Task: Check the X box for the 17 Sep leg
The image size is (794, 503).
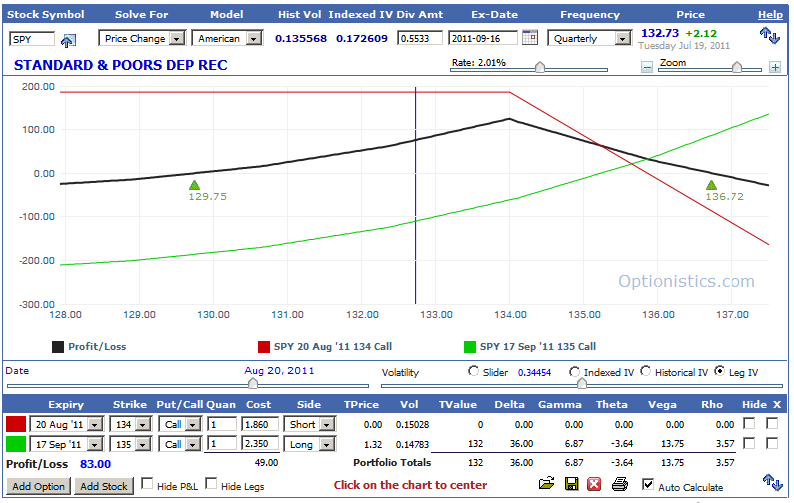Action: pyautogui.click(x=772, y=443)
